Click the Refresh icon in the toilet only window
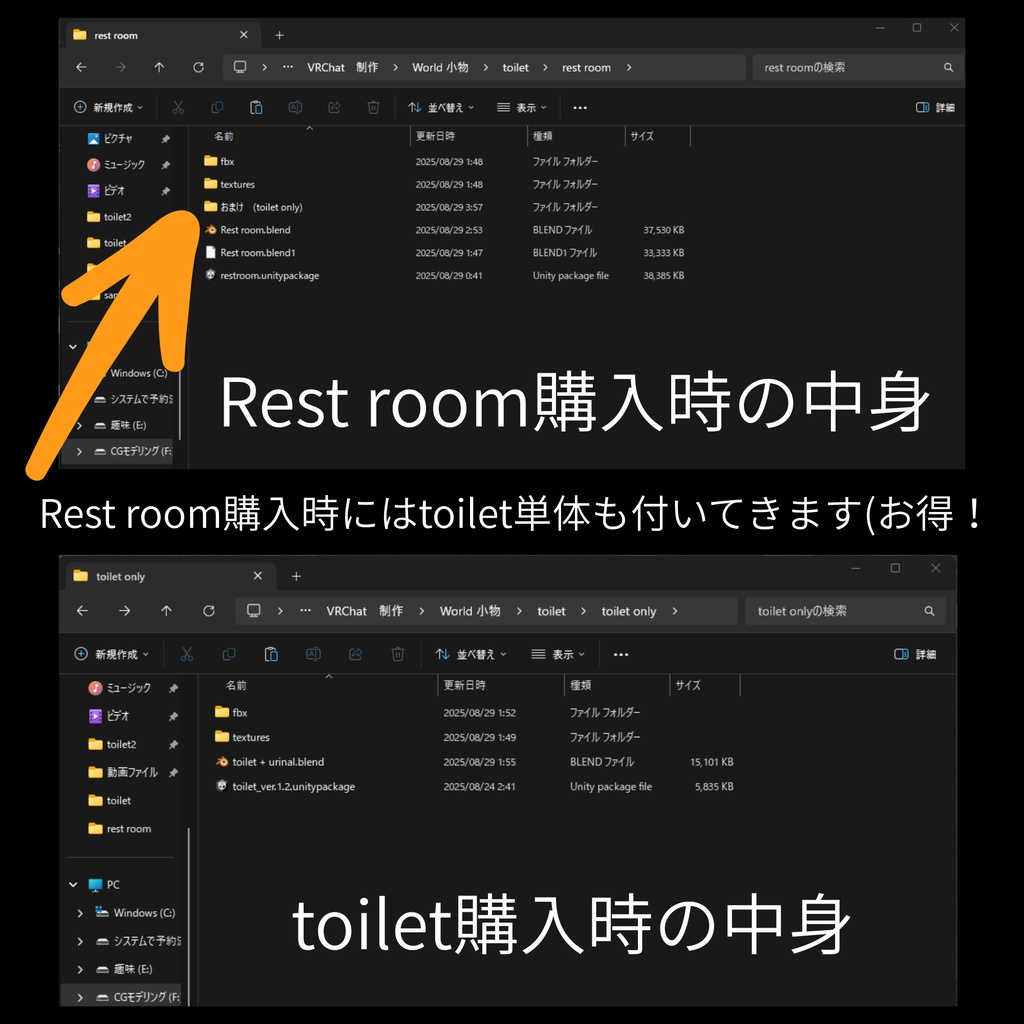The width and height of the screenshot is (1024, 1024). tap(209, 610)
